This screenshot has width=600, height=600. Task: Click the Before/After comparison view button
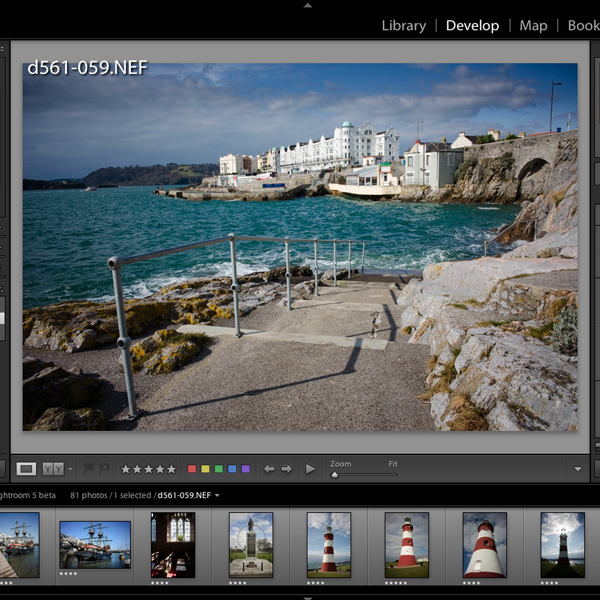click(x=53, y=468)
